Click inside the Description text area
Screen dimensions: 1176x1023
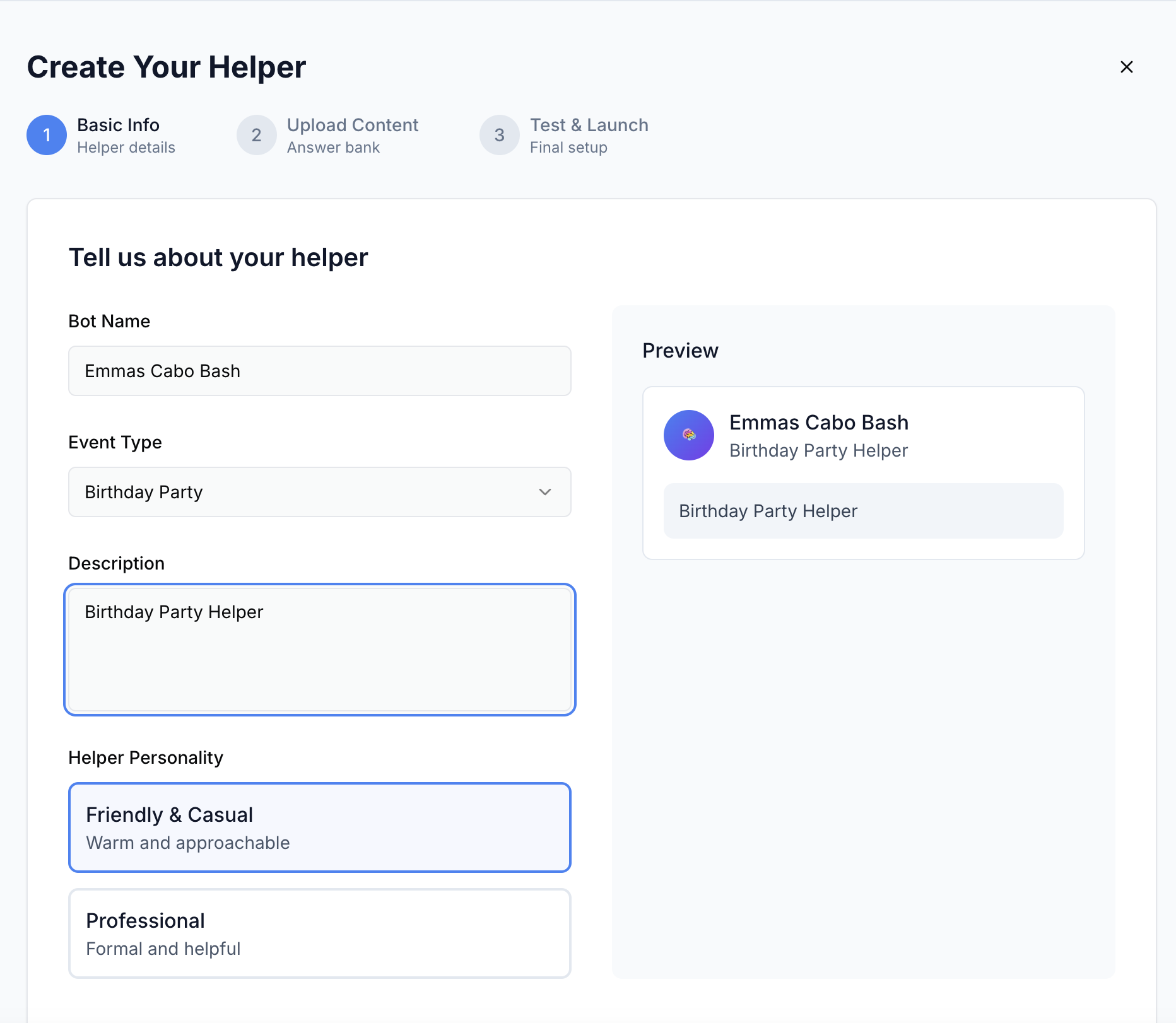tap(320, 650)
